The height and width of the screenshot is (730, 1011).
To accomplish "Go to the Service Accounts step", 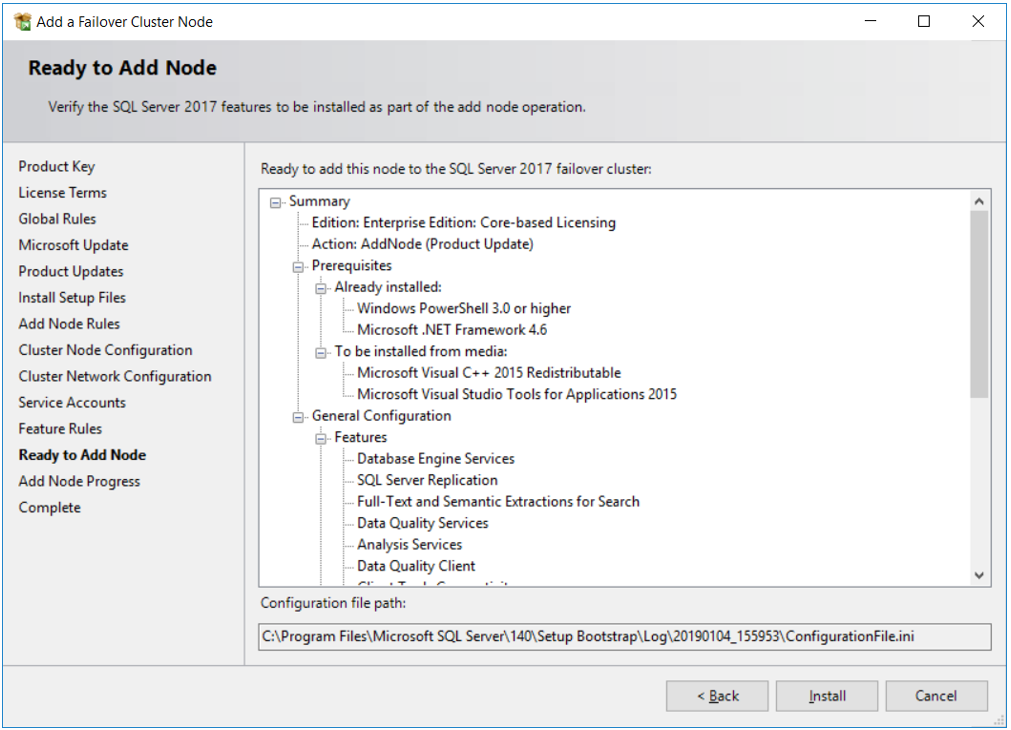I will coord(72,402).
